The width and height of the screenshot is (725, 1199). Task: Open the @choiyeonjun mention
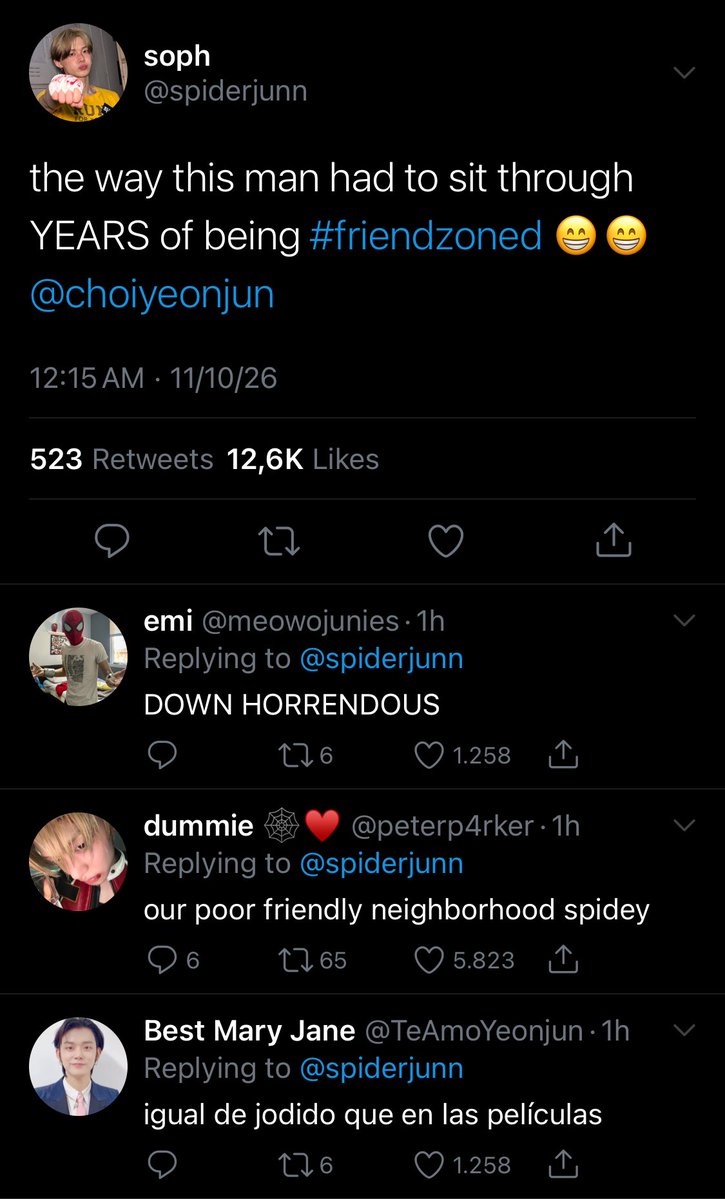coord(151,294)
